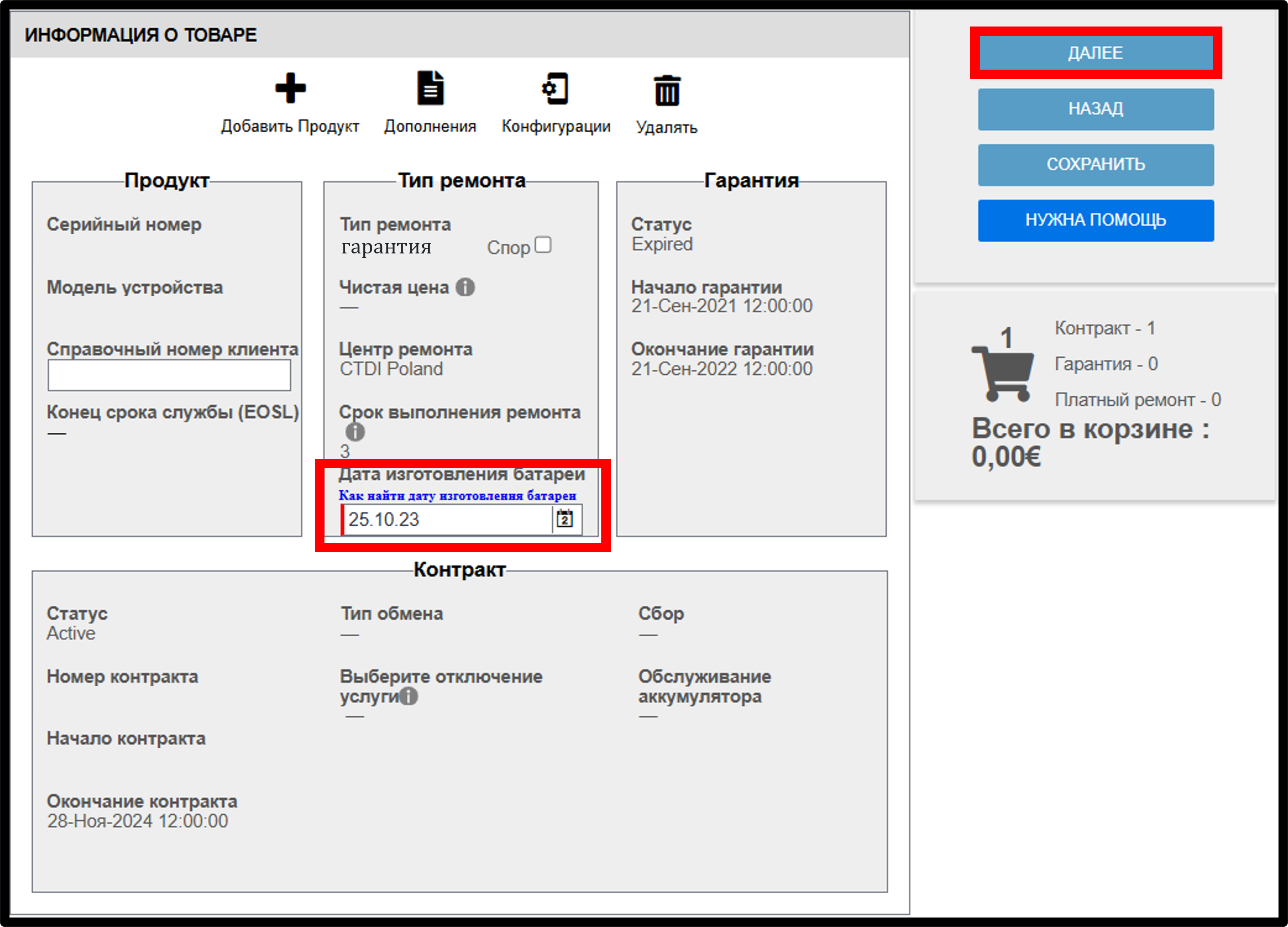This screenshot has width=1288, height=927.
Task: Go back with the НАЗАД button
Action: tap(1096, 109)
